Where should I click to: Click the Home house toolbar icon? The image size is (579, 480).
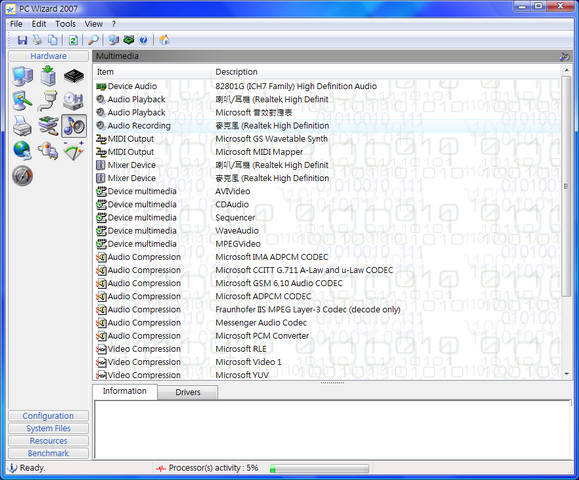pos(164,40)
